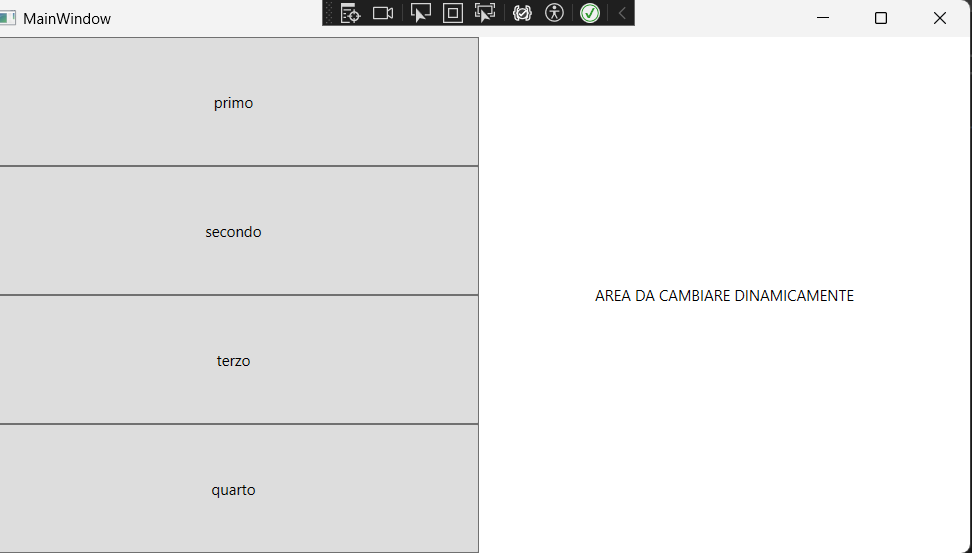The image size is (972, 553).
Task: Maximize the MainWindow window
Action: coord(881,18)
